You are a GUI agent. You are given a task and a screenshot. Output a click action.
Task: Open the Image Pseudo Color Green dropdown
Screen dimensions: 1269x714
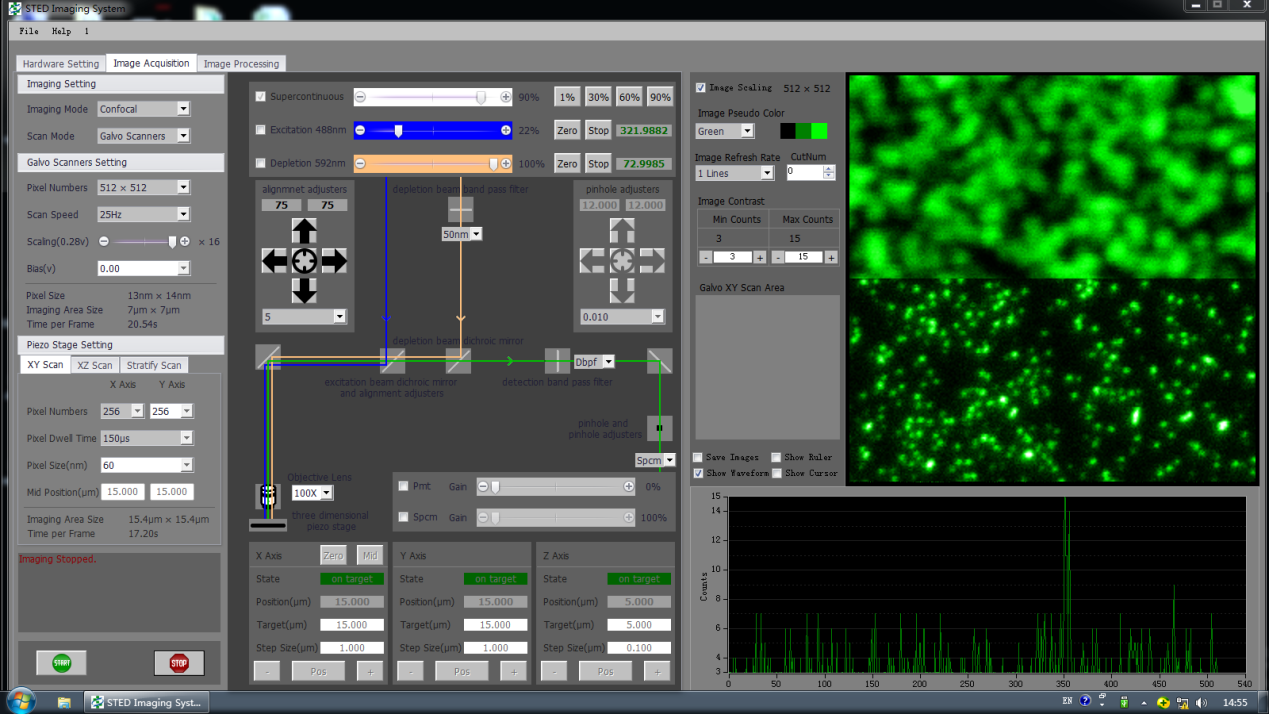point(725,131)
